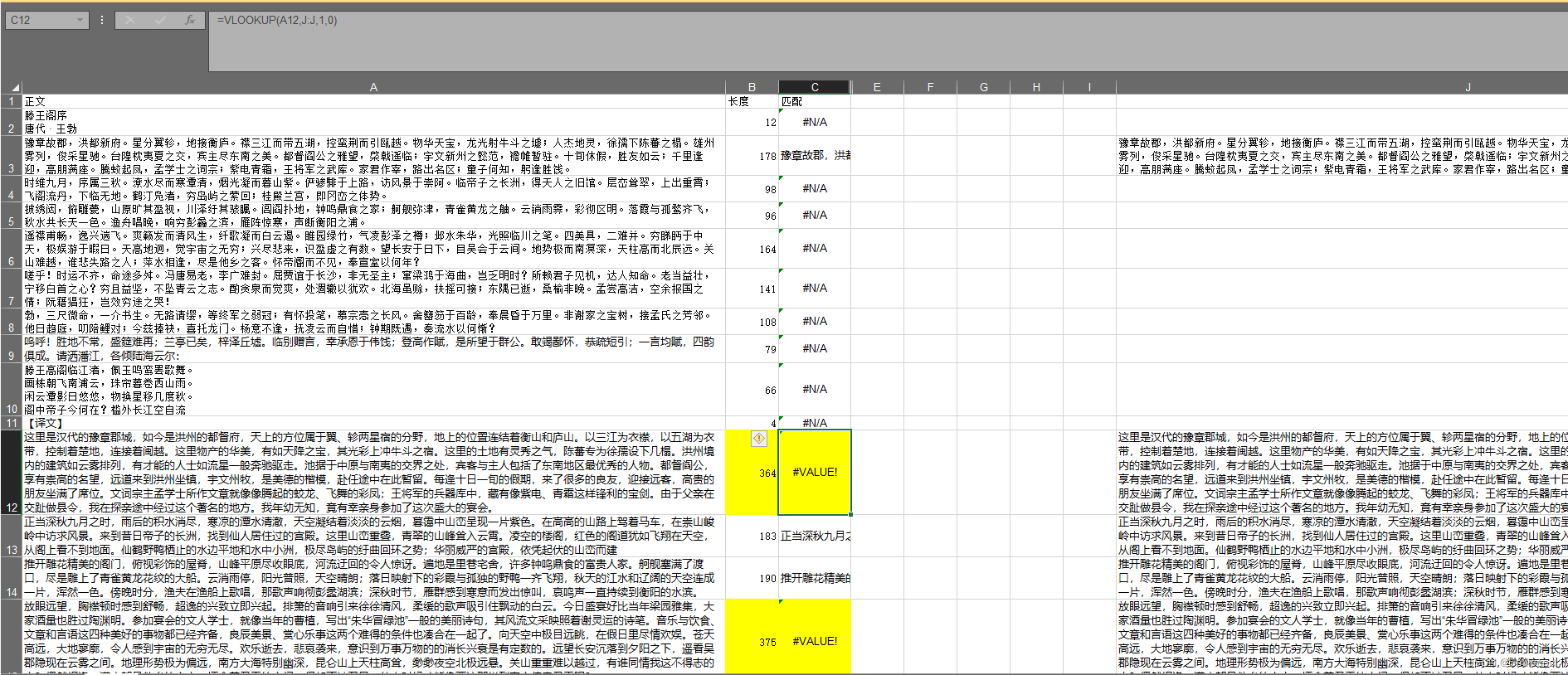Click the Enter checkmark icon in formula bar
This screenshot has width=1568, height=675.
pyautogui.click(x=160, y=20)
